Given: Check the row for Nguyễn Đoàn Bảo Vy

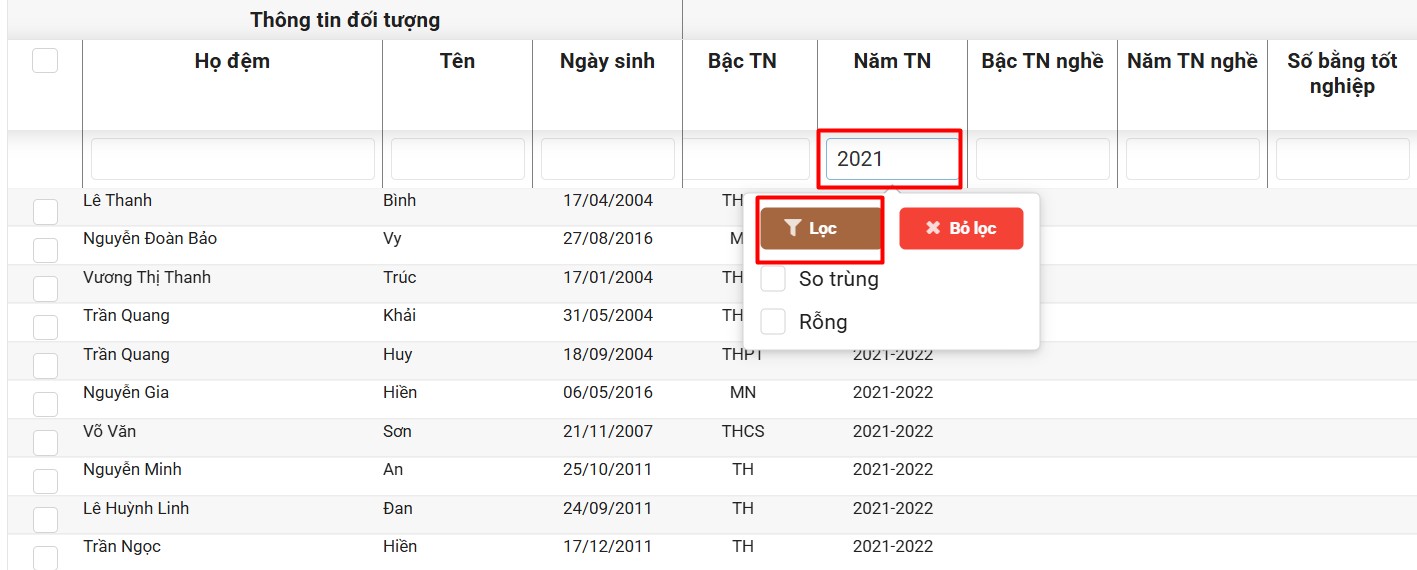Looking at the screenshot, I should point(45,250).
